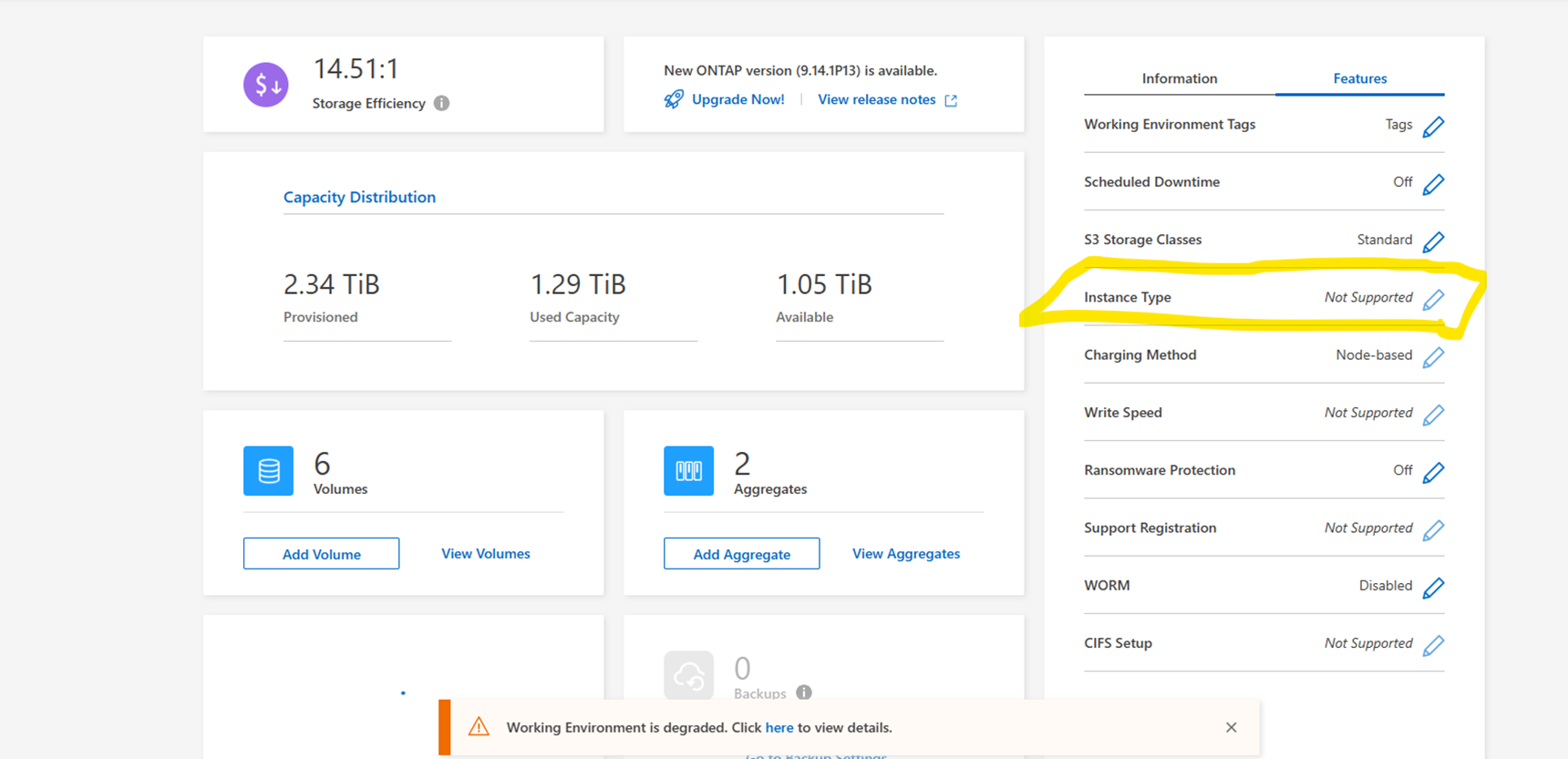
Task: Edit WORM setting pencil icon
Action: coord(1433,587)
